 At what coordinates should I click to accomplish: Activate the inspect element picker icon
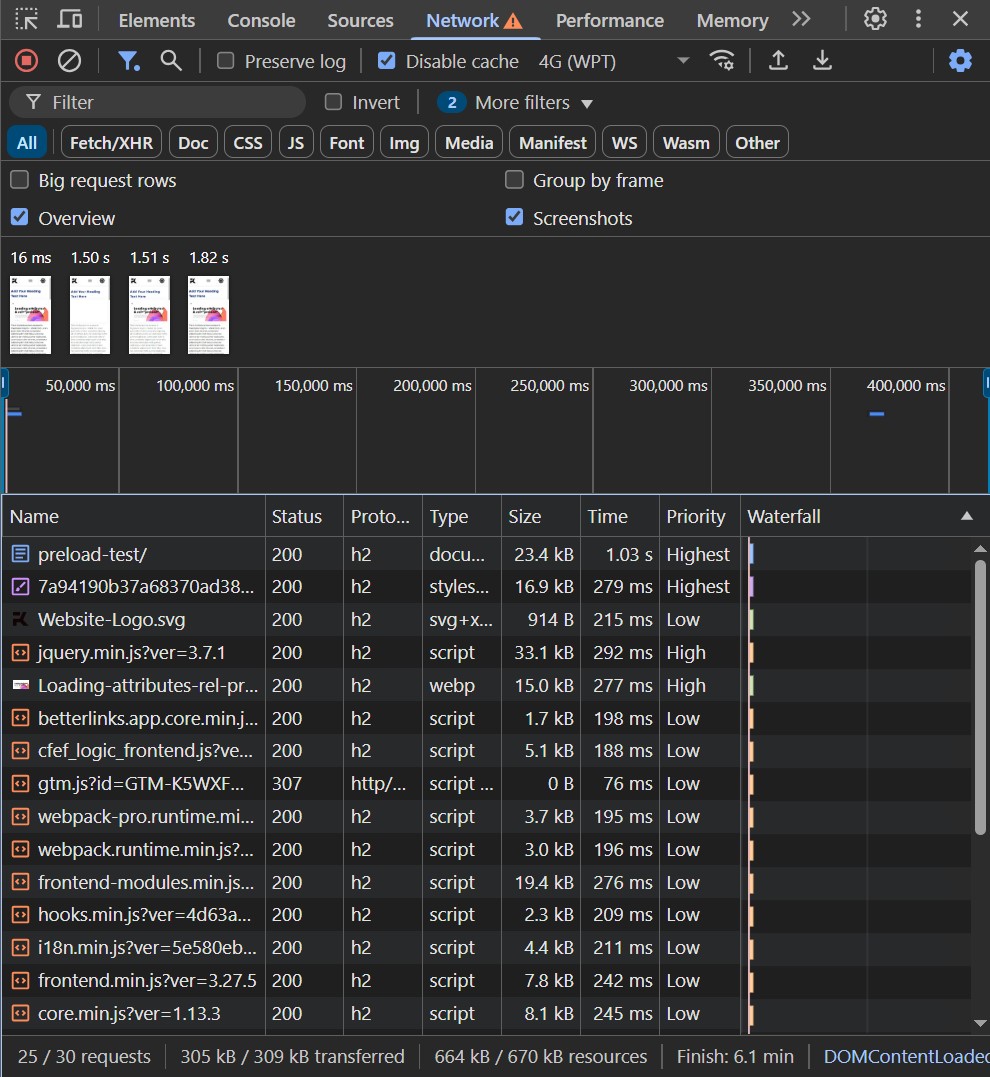tap(26, 19)
